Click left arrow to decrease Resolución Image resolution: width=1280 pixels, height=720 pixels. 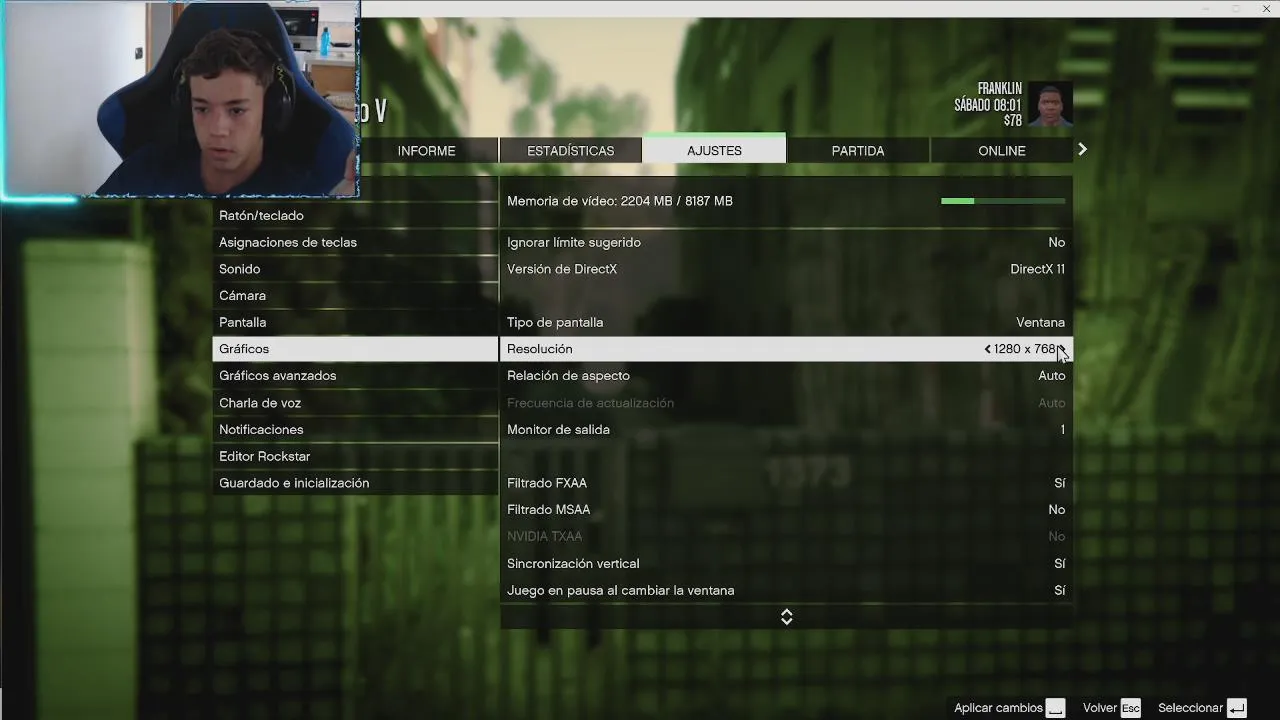pos(987,349)
